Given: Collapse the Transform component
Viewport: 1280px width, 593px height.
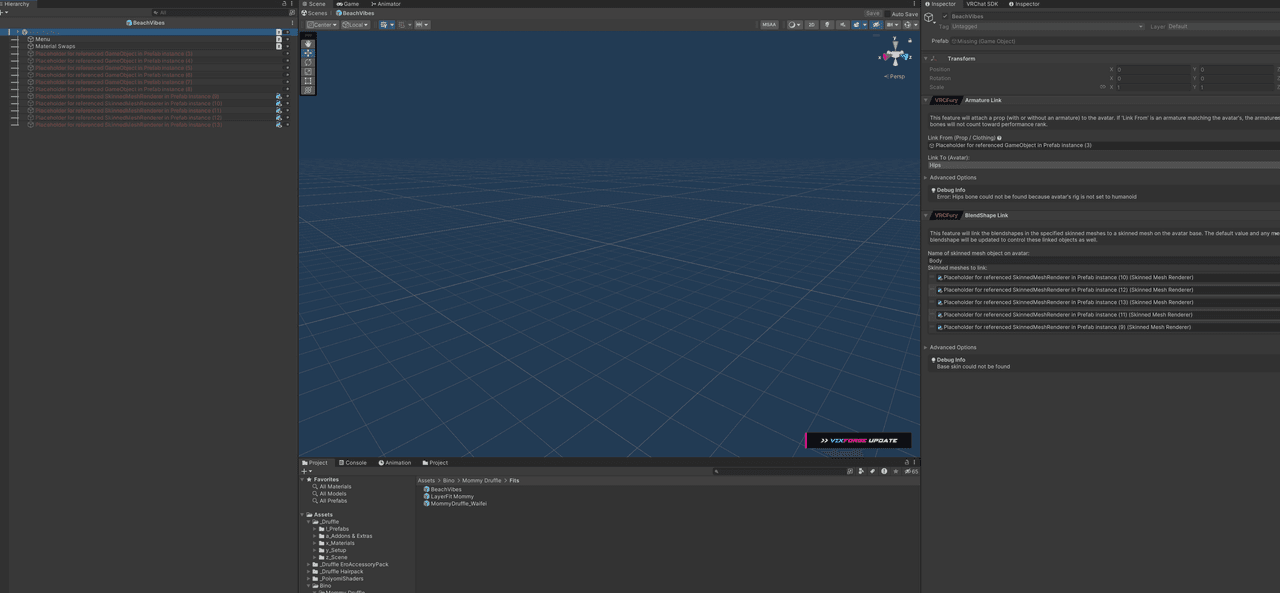Looking at the screenshot, I should pyautogui.click(x=925, y=58).
